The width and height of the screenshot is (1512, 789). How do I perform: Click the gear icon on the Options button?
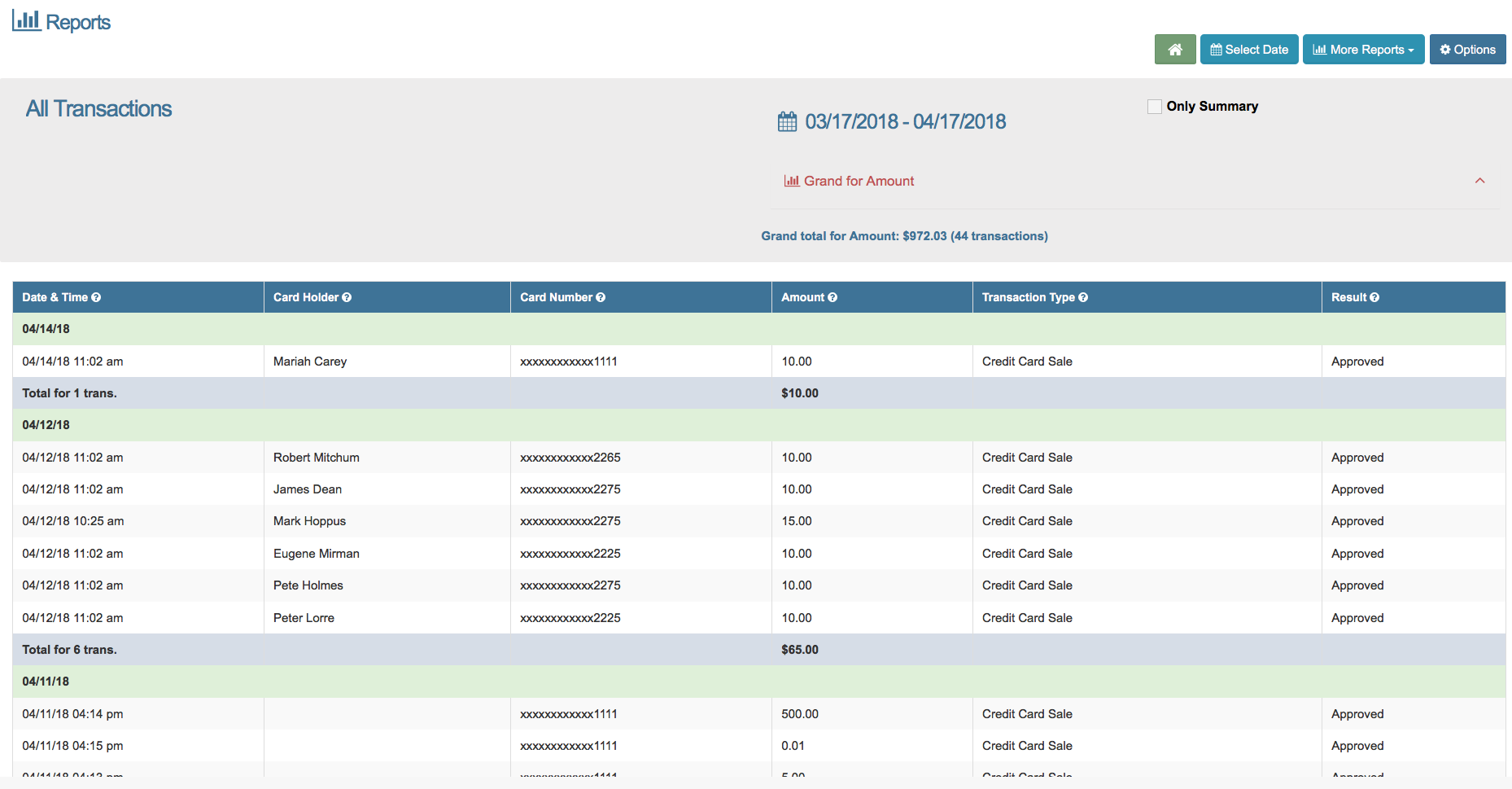click(x=1444, y=49)
